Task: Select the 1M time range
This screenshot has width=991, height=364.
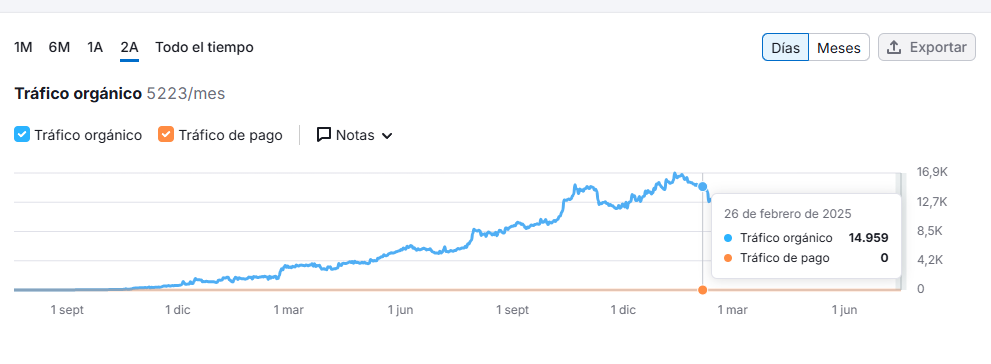Action: pos(23,47)
